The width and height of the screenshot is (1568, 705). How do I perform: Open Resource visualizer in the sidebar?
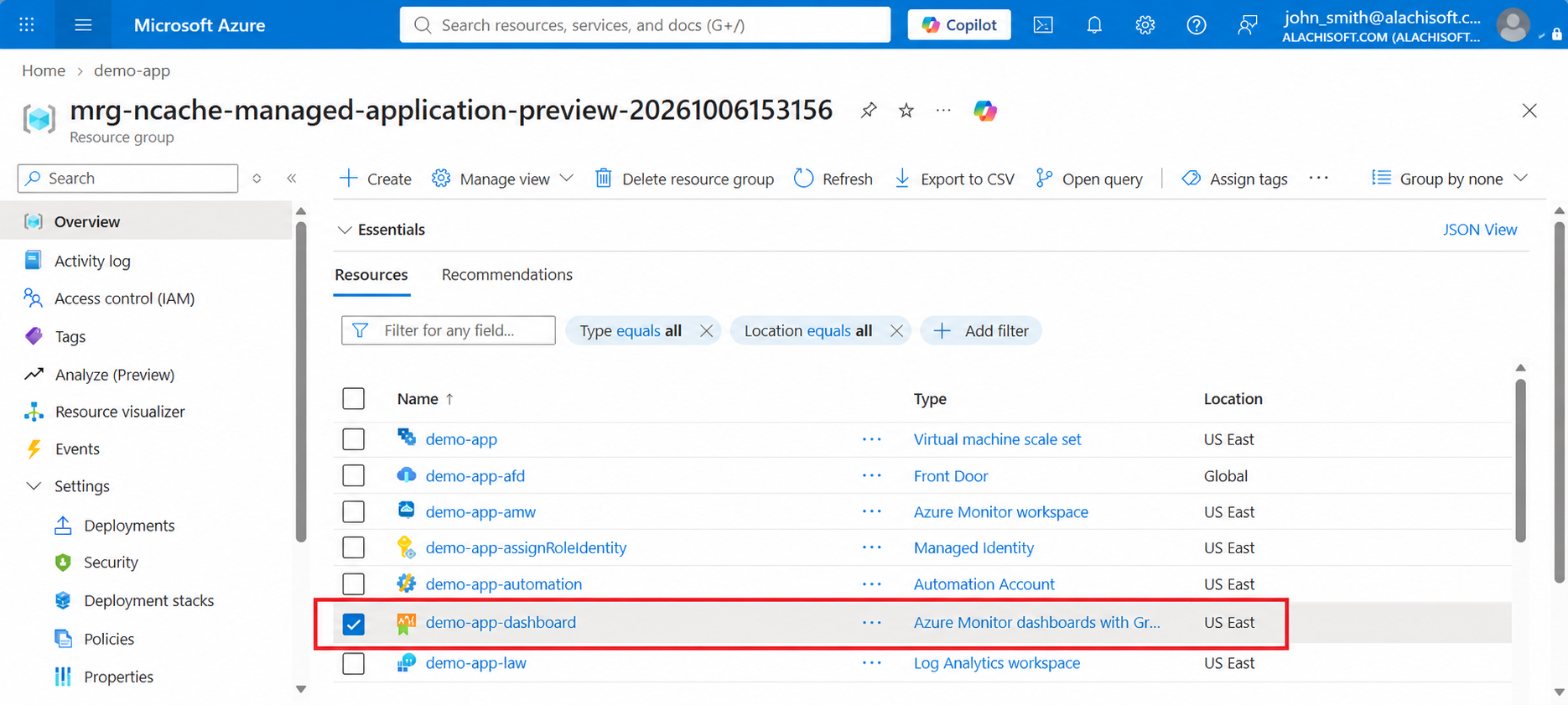120,412
